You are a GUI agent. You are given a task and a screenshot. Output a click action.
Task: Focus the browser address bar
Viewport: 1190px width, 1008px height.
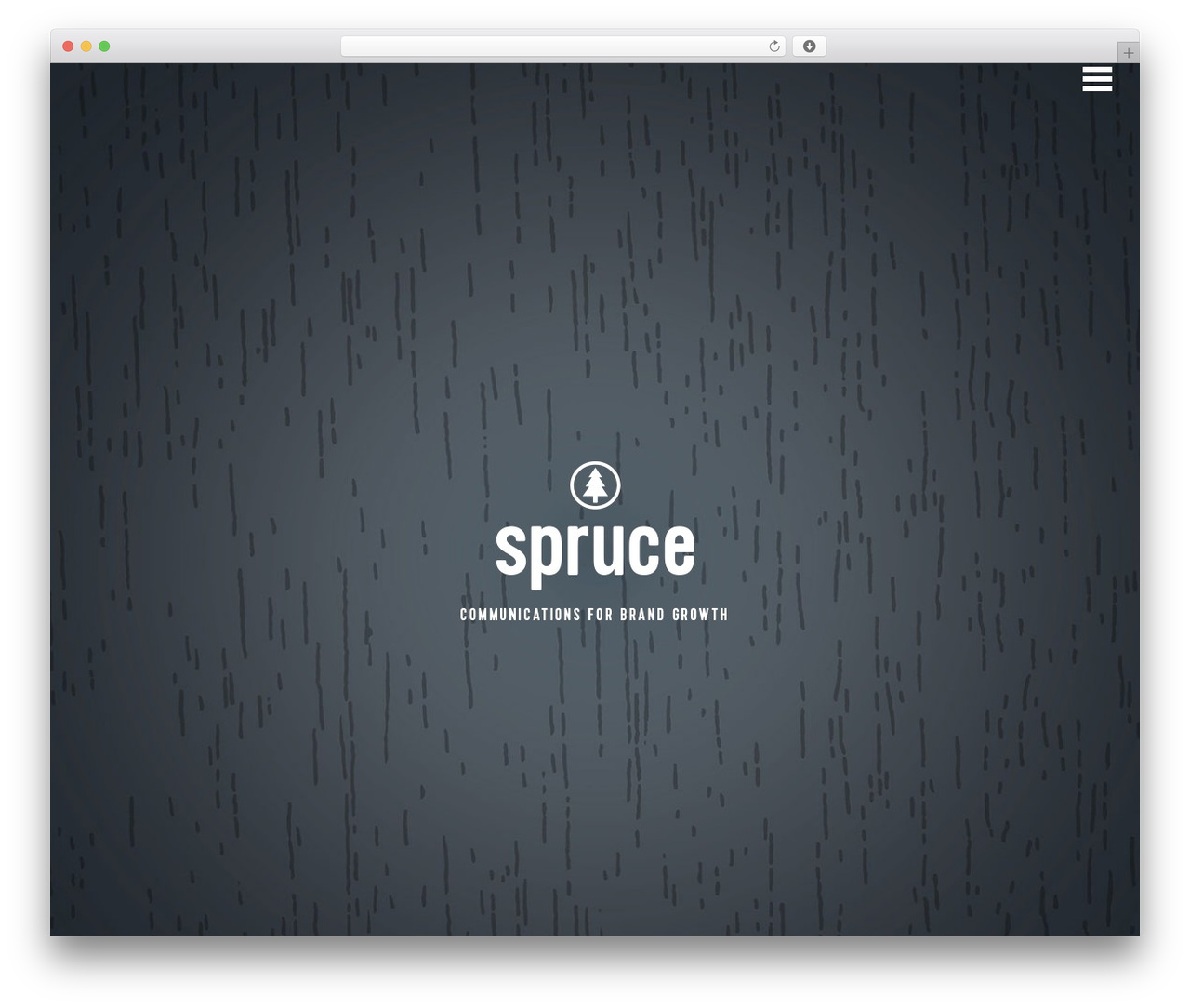562,46
